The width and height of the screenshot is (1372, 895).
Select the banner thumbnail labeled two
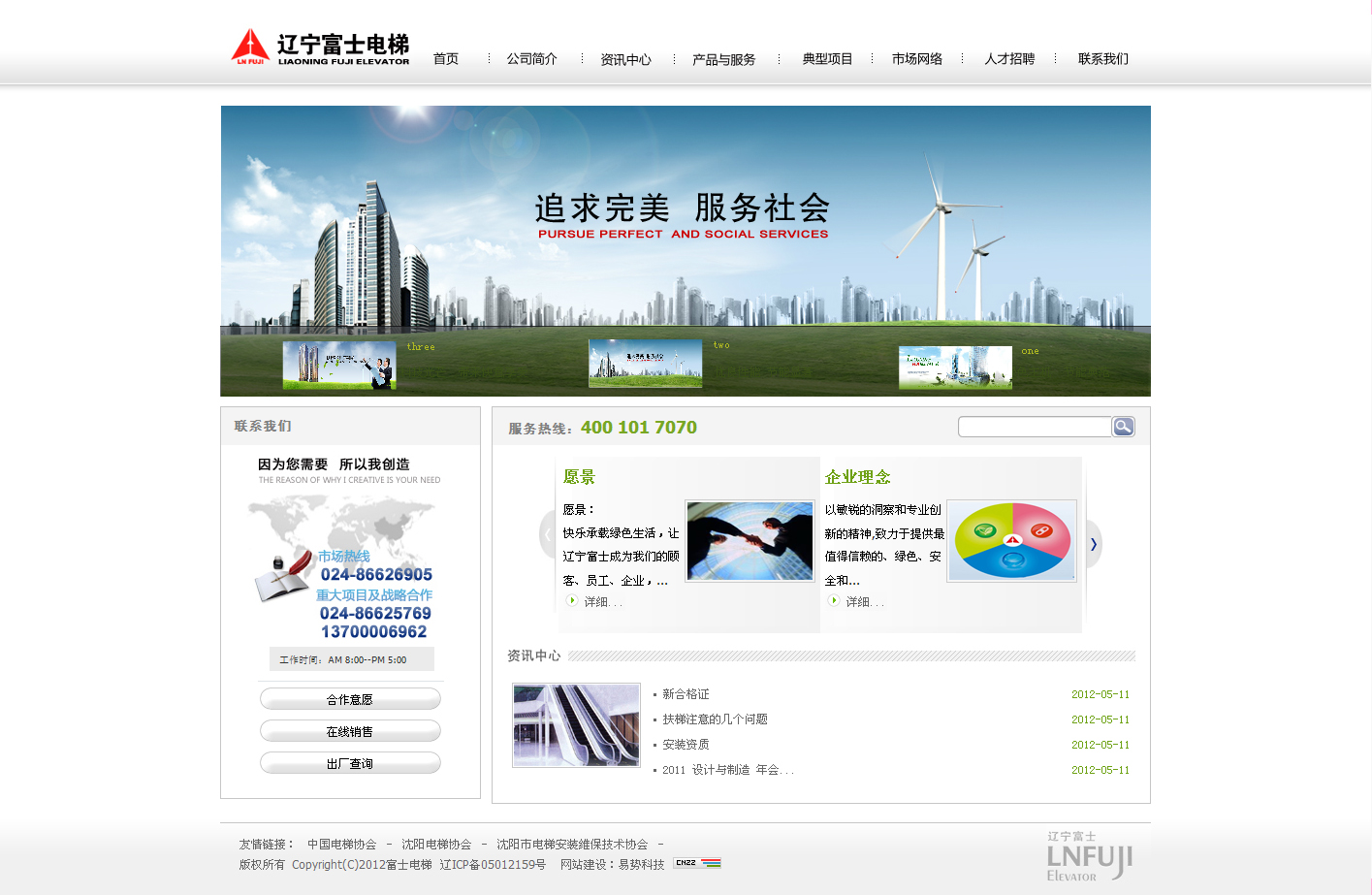tap(645, 364)
